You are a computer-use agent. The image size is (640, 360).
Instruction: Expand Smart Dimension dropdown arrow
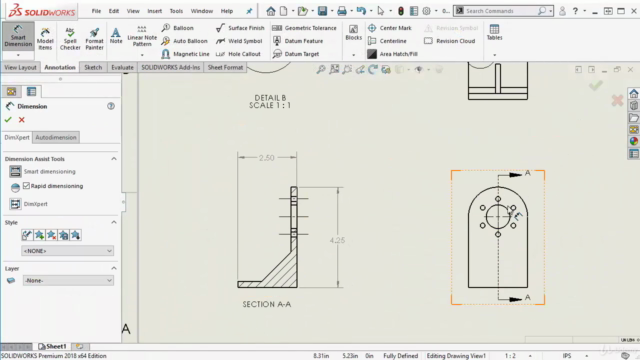click(x=18, y=55)
